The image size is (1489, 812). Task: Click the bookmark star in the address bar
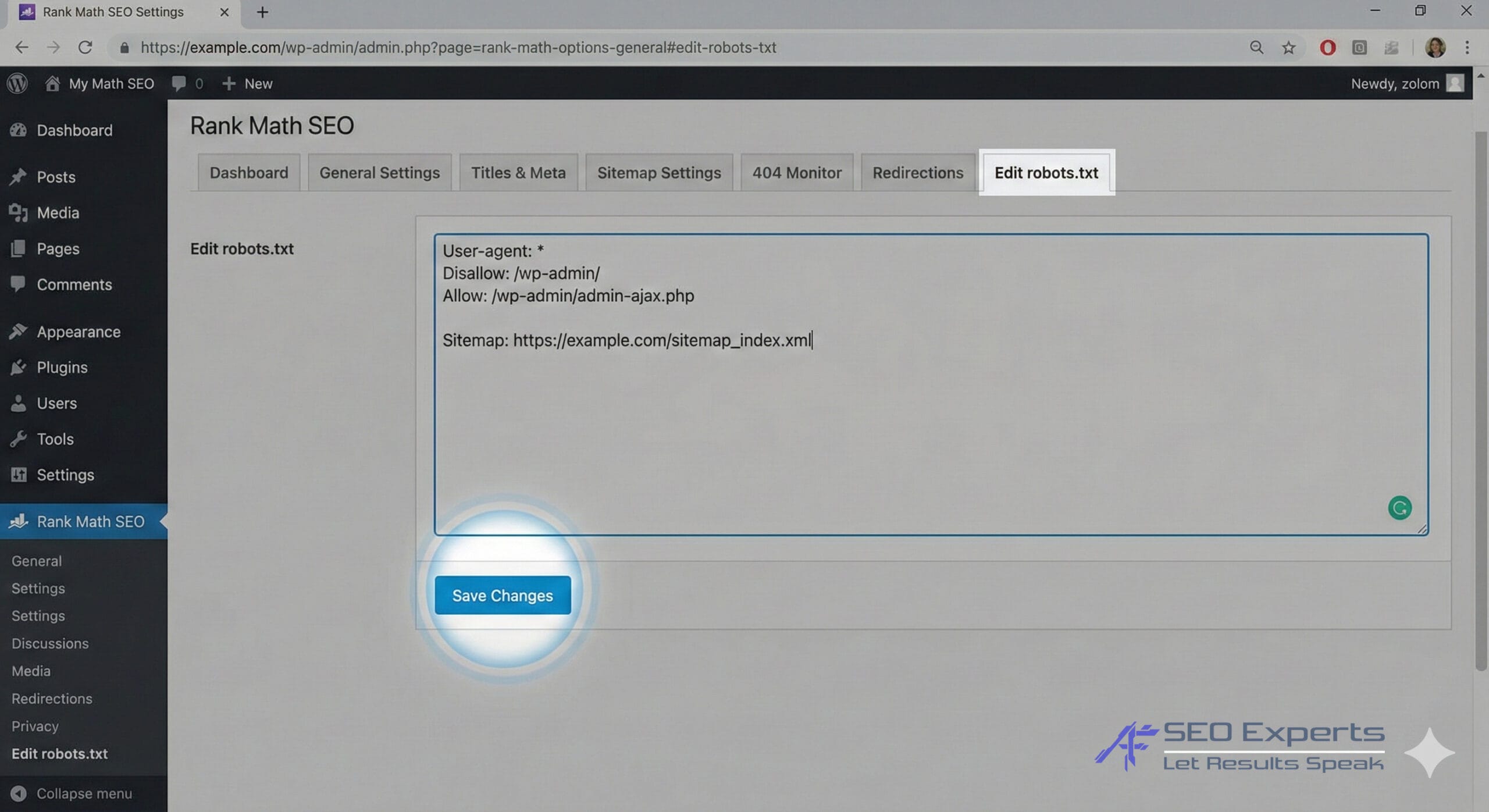coord(1289,48)
